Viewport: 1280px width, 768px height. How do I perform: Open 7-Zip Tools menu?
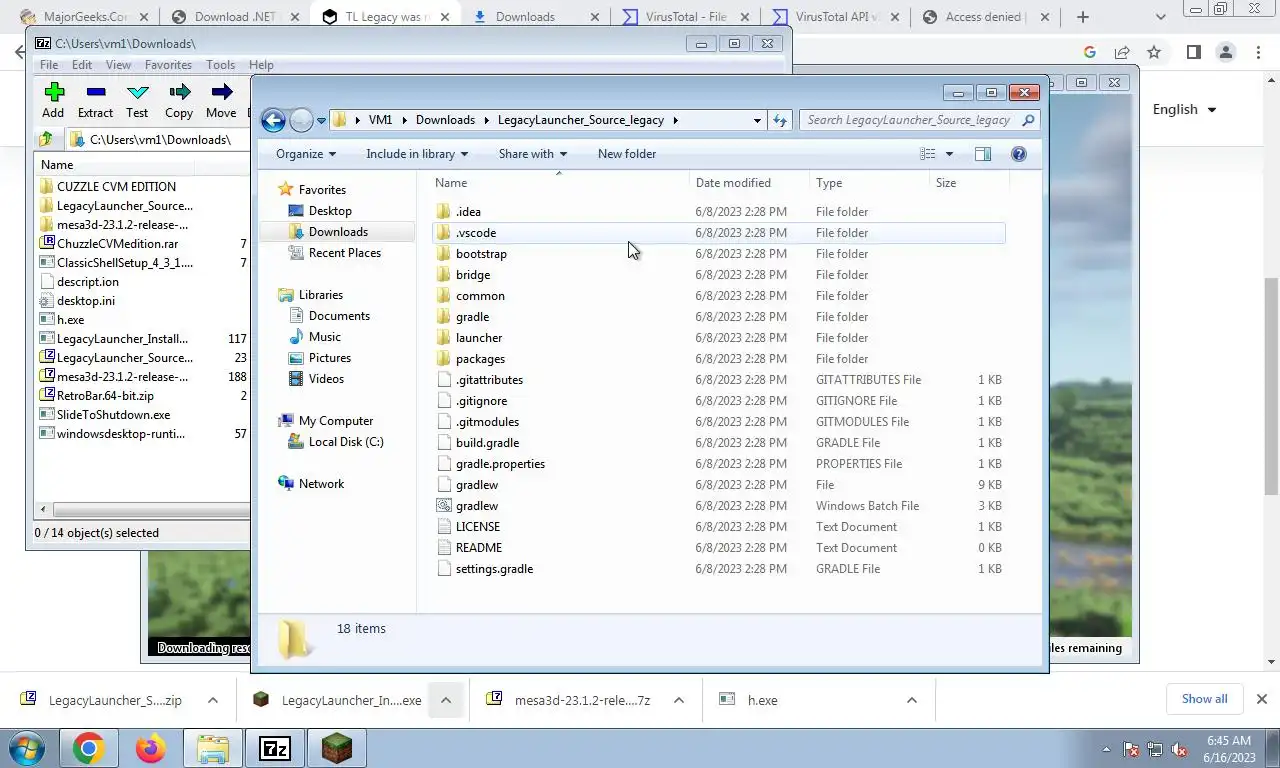click(x=220, y=65)
